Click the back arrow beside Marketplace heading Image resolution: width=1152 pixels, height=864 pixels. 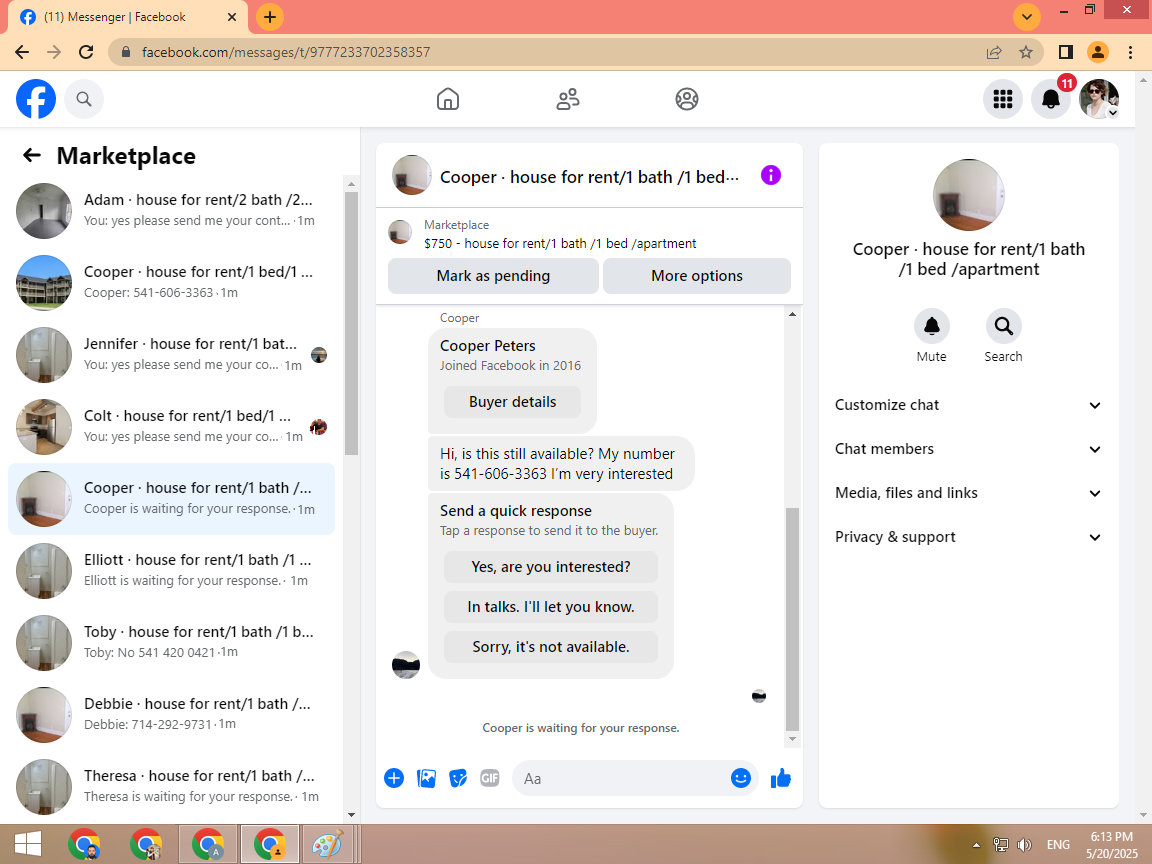32,155
